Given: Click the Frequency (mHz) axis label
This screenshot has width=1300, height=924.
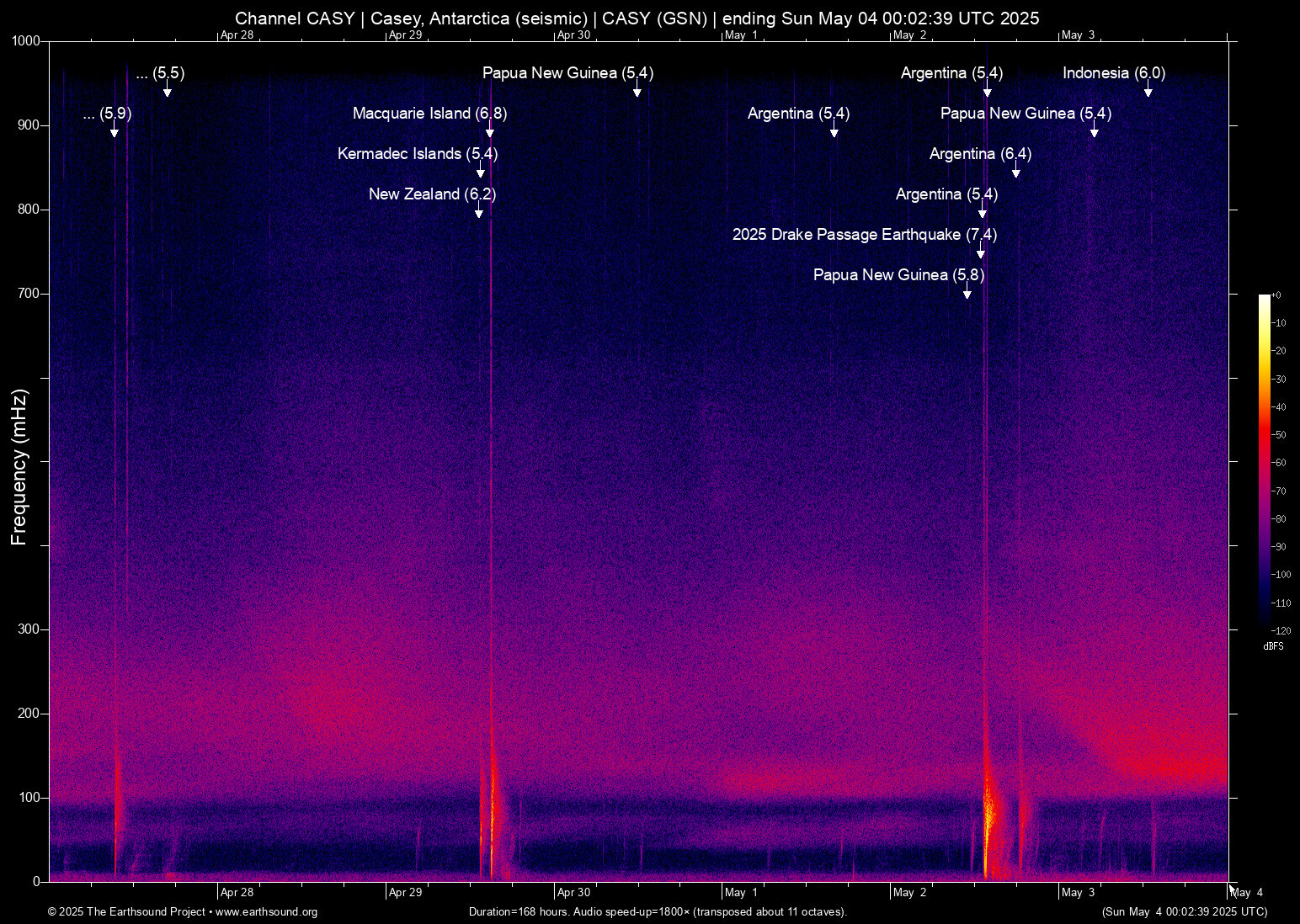Looking at the screenshot, I should point(19,467).
